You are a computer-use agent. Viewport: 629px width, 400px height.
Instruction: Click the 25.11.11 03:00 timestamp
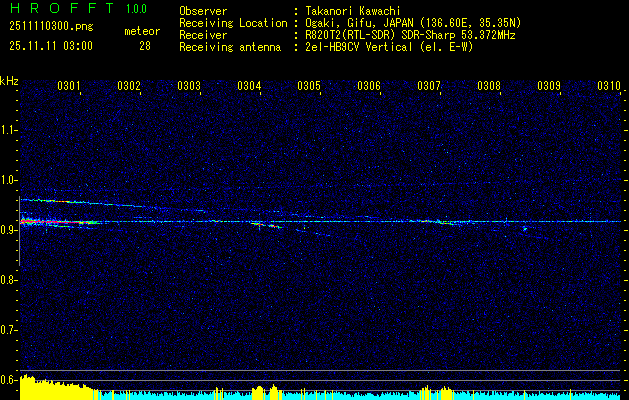click(50, 46)
